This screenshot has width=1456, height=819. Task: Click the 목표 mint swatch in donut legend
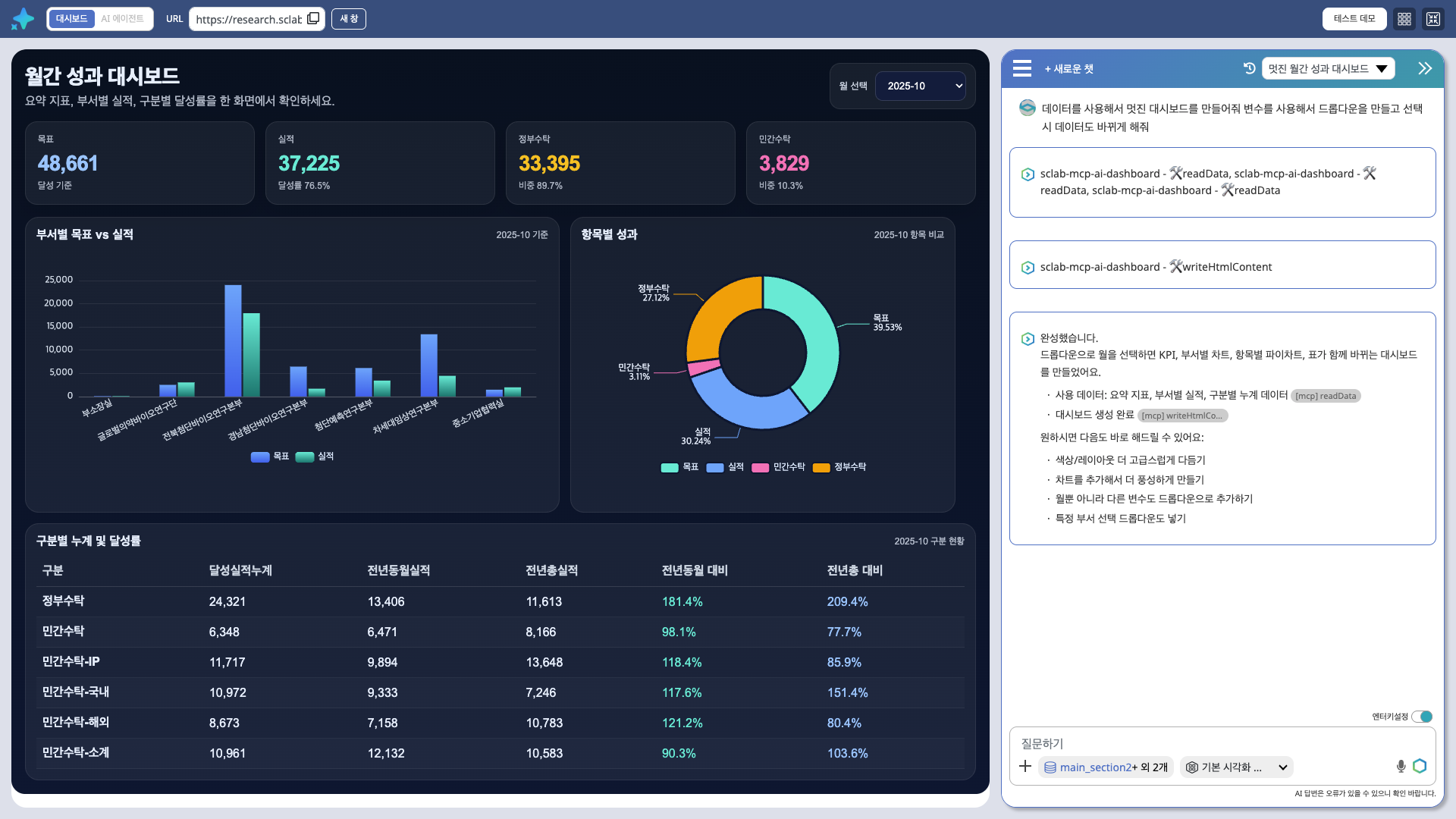coord(670,468)
